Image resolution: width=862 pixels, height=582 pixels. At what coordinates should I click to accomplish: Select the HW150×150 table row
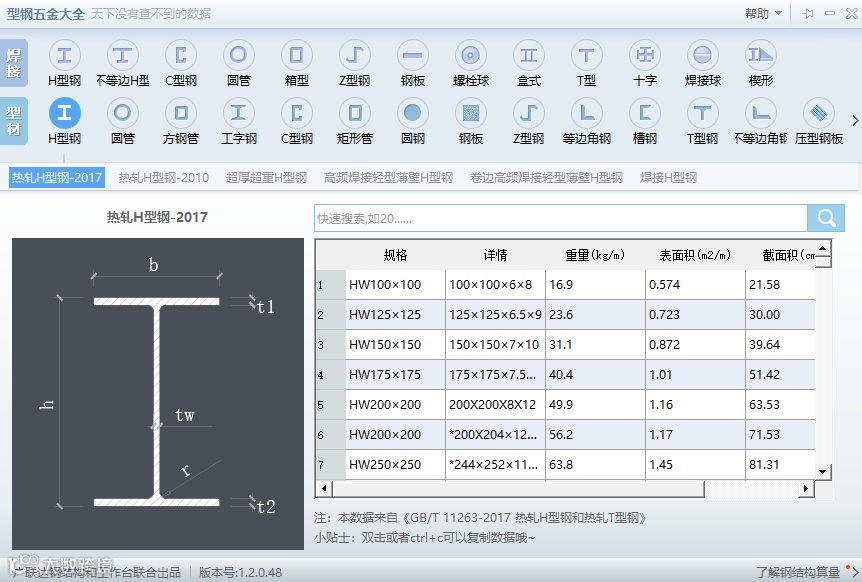click(565, 345)
